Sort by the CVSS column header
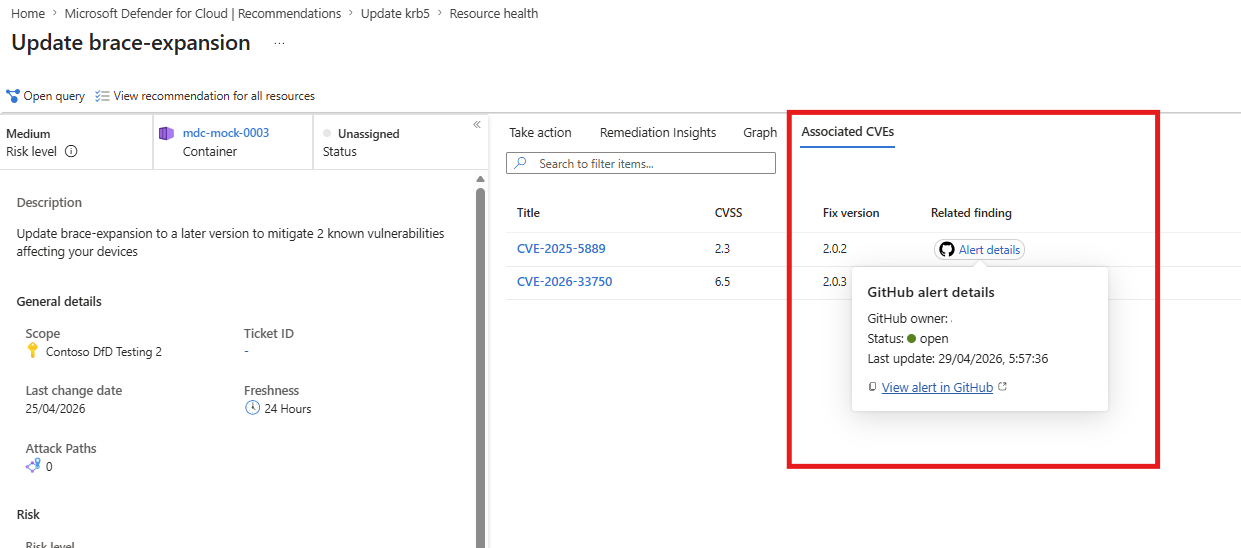Screen dimensions: 1241x548 pos(729,213)
